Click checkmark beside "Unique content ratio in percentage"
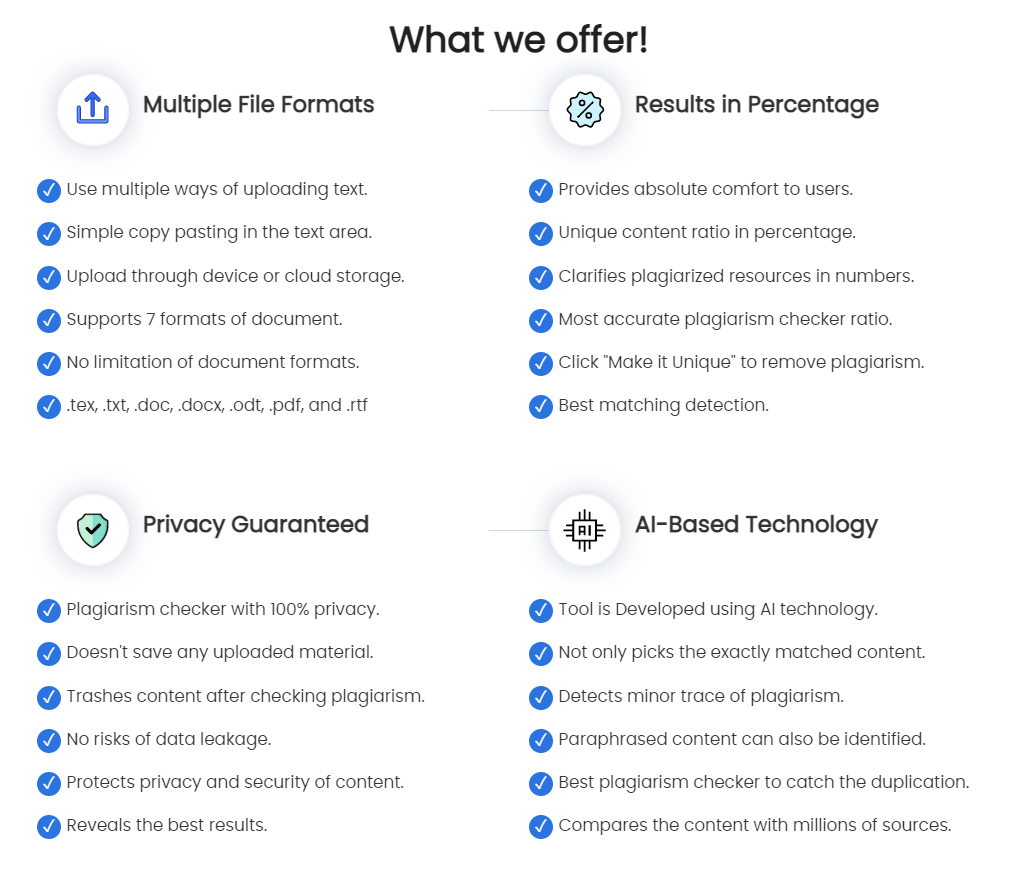 click(541, 233)
